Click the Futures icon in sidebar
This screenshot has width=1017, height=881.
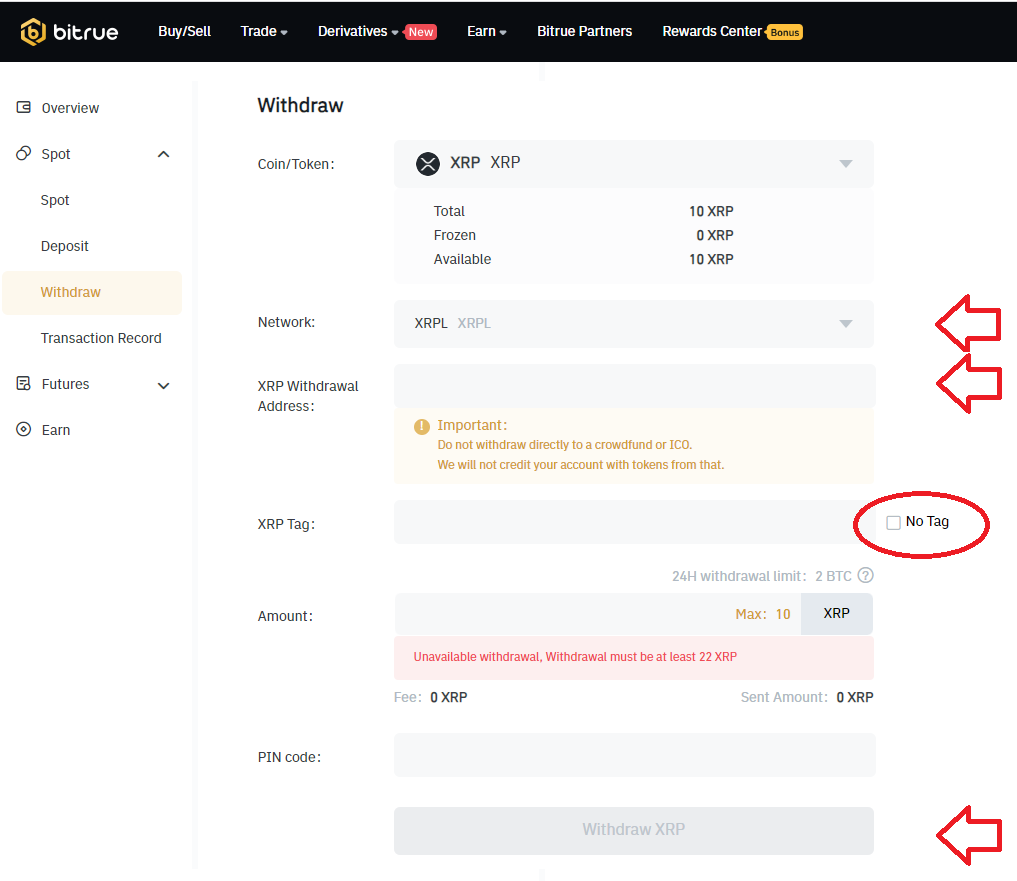(x=24, y=384)
